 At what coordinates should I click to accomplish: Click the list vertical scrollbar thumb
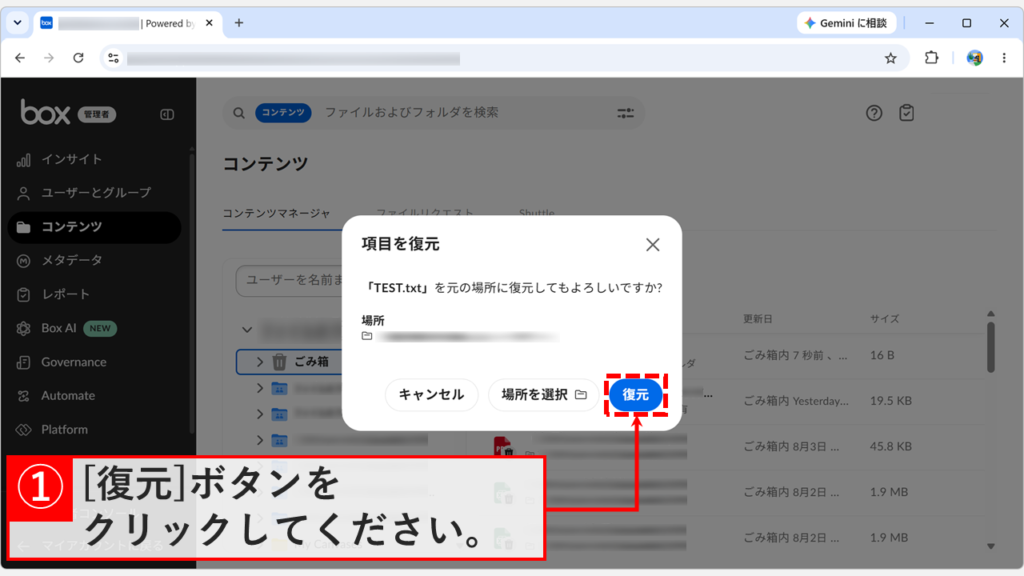click(x=991, y=347)
